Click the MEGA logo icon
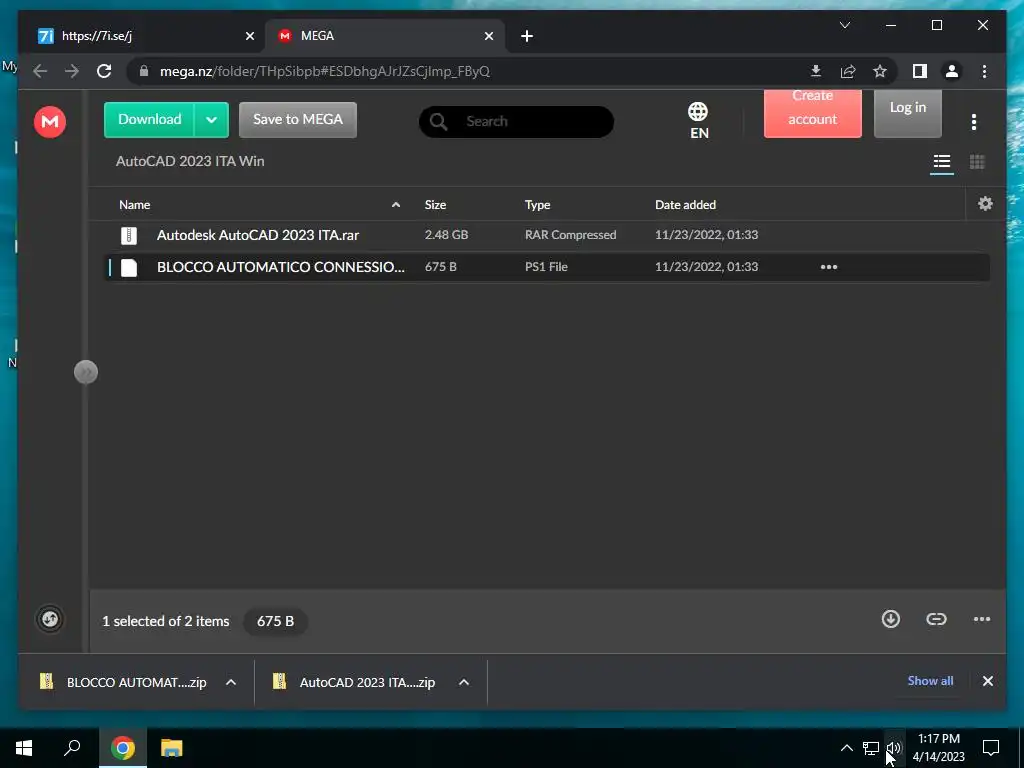The width and height of the screenshot is (1024, 768). click(x=50, y=121)
